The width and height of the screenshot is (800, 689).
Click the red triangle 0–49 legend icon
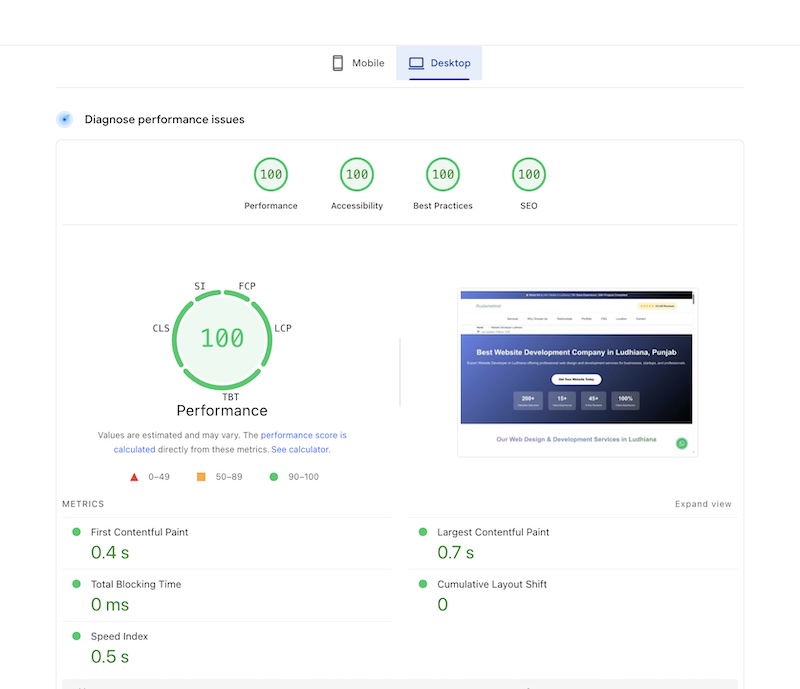pos(134,477)
